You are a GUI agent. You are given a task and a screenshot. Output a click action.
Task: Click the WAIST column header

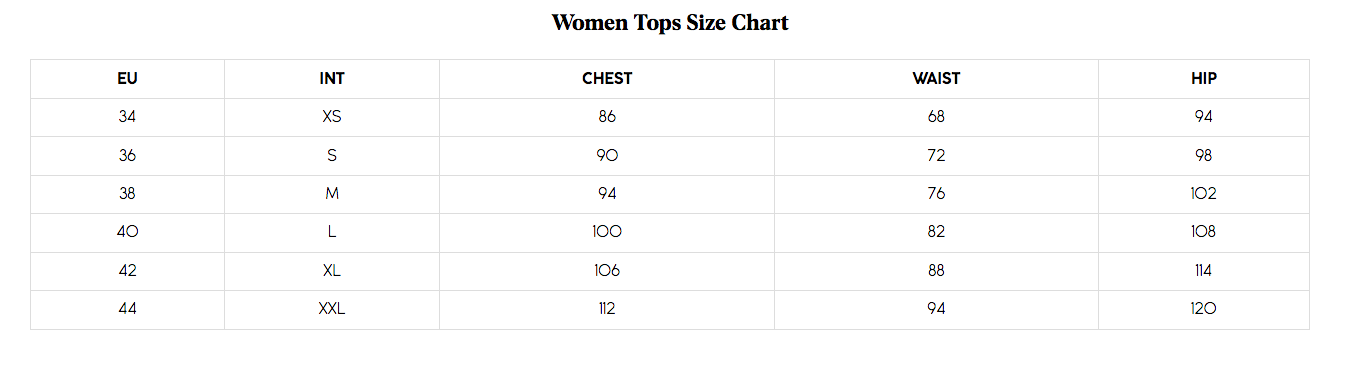936,79
